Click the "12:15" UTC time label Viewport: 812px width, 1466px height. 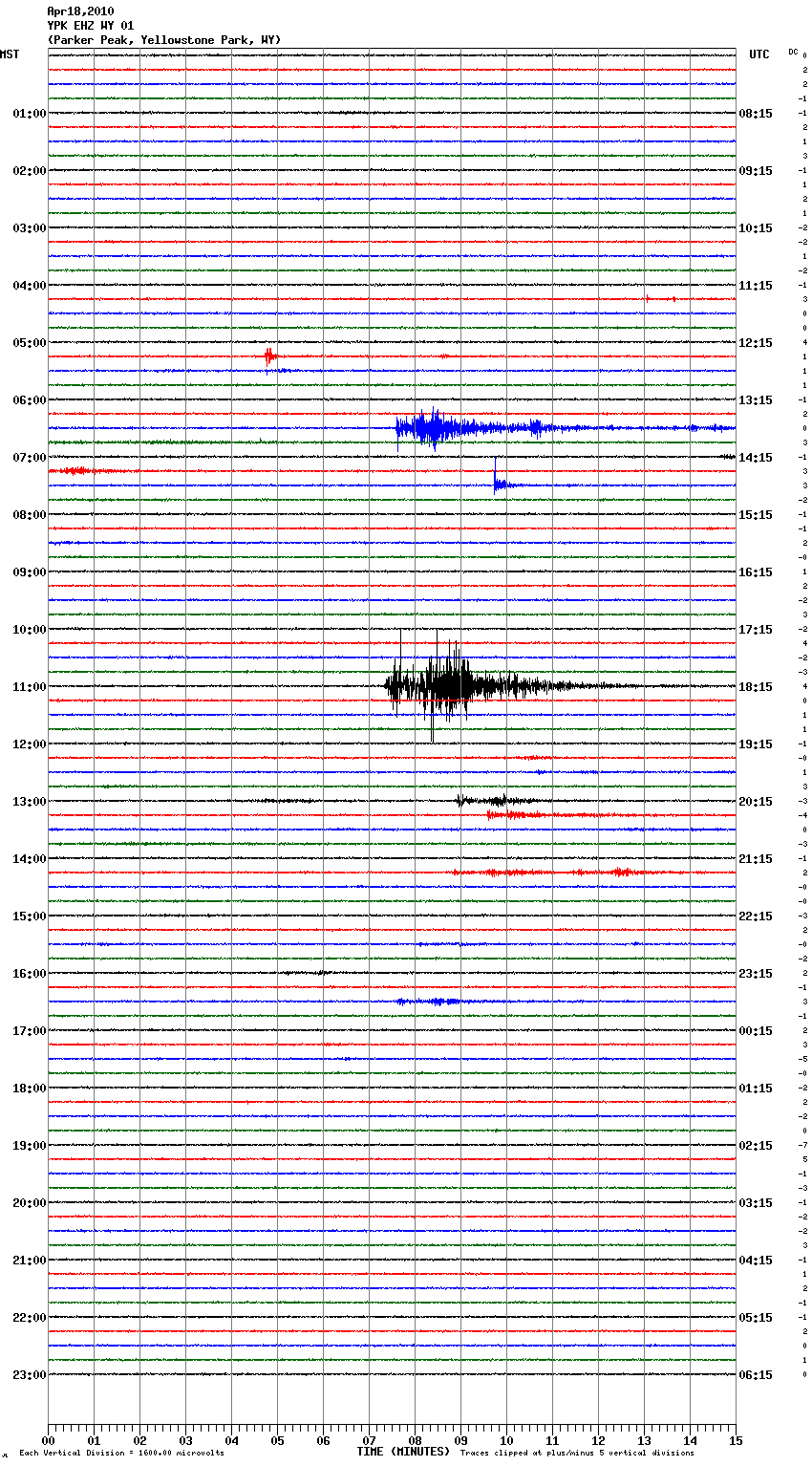(756, 343)
